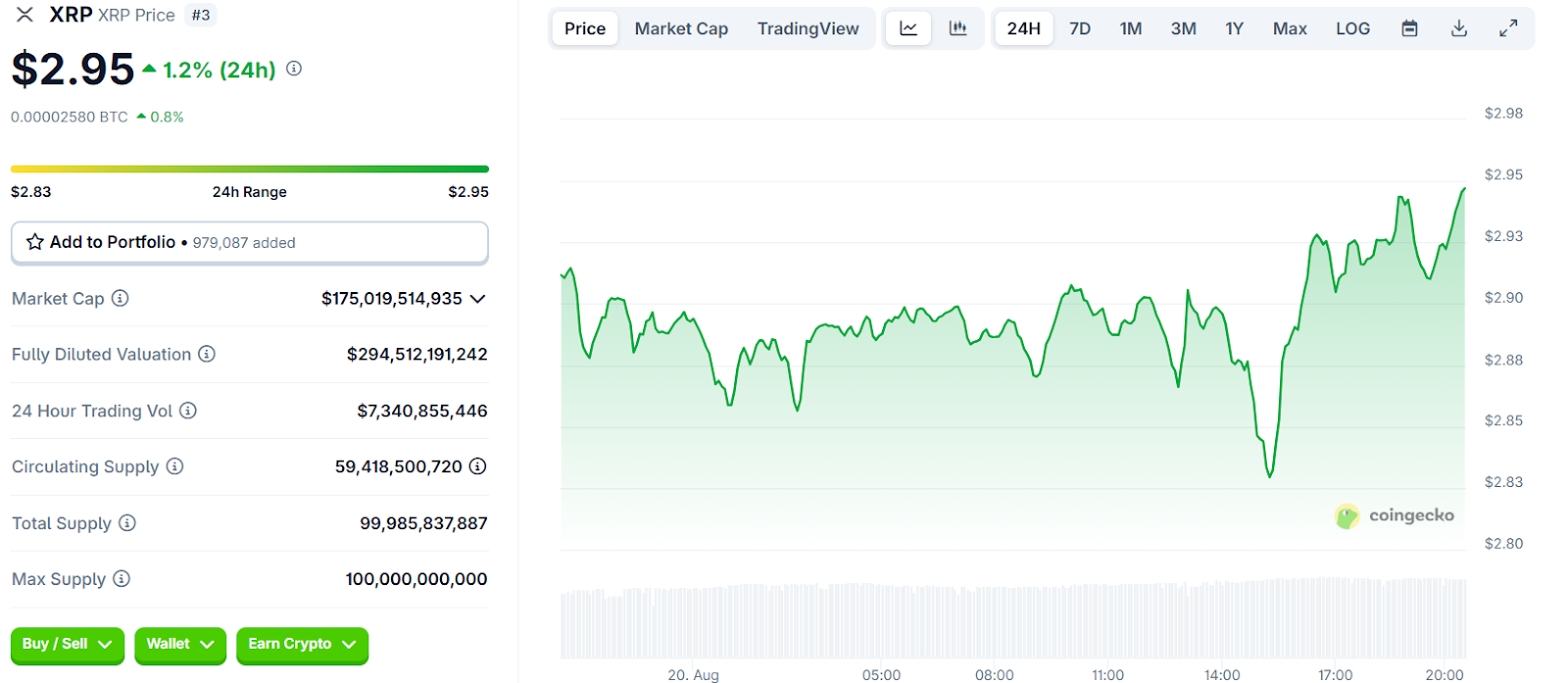Click the $2.98 y-axis label
1568x683 pixels.
[1503, 113]
